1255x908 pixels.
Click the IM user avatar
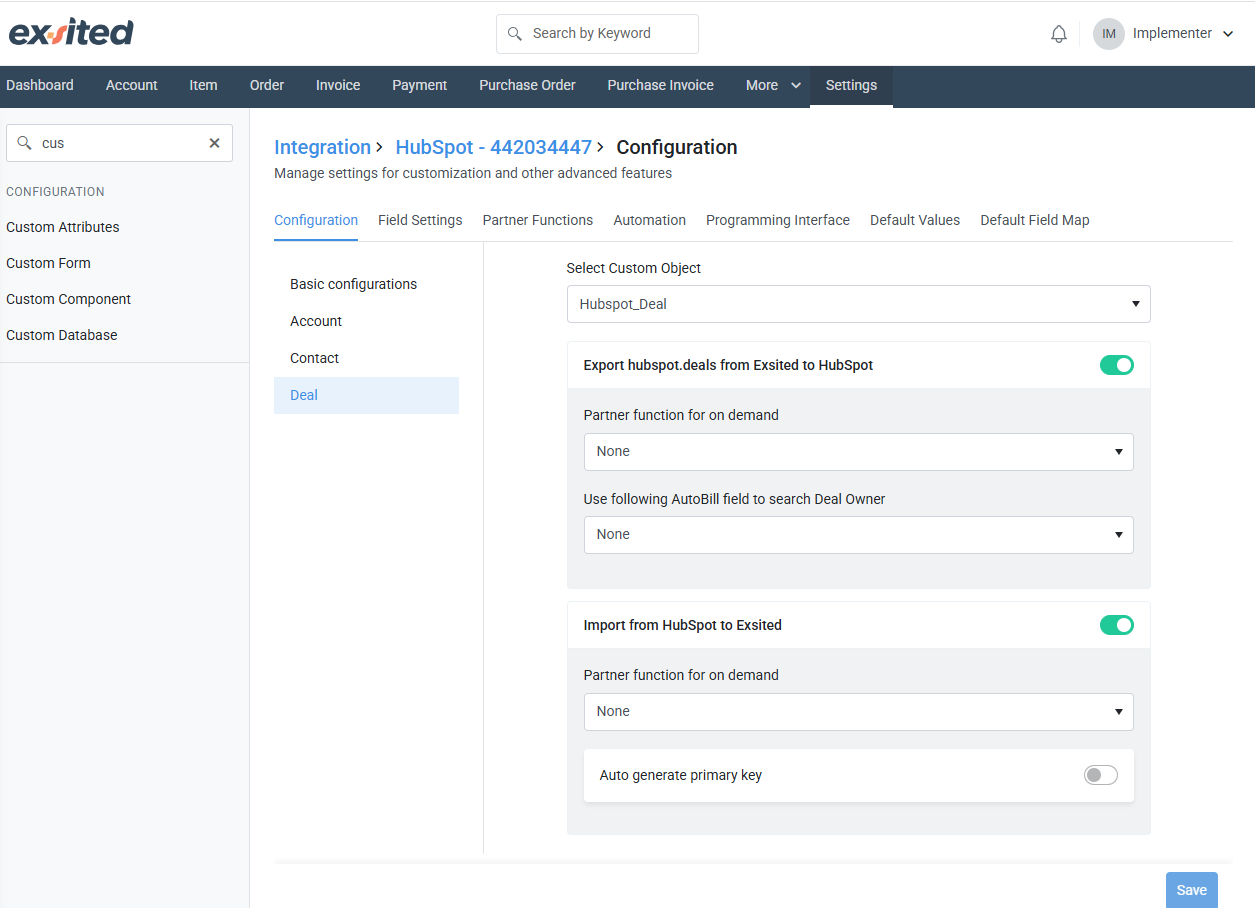[1108, 34]
